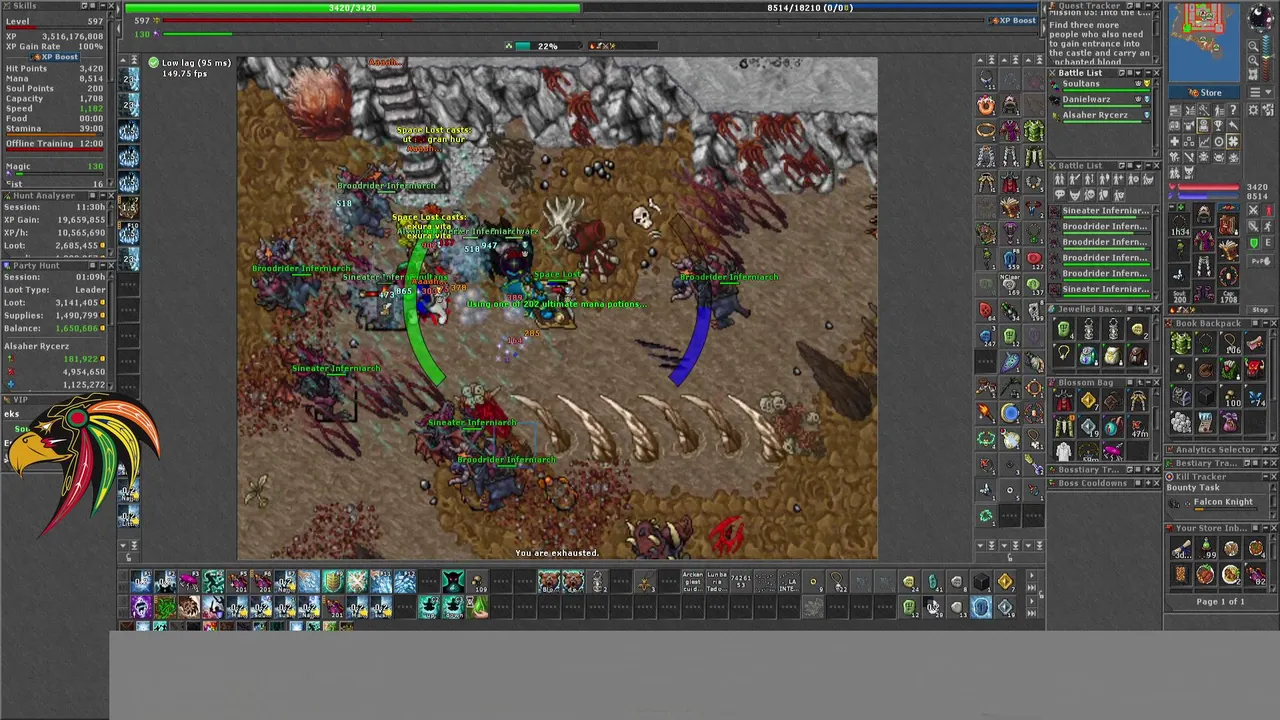Zoom out the minimap
The width and height of the screenshot is (1280, 720).
pos(1253,46)
